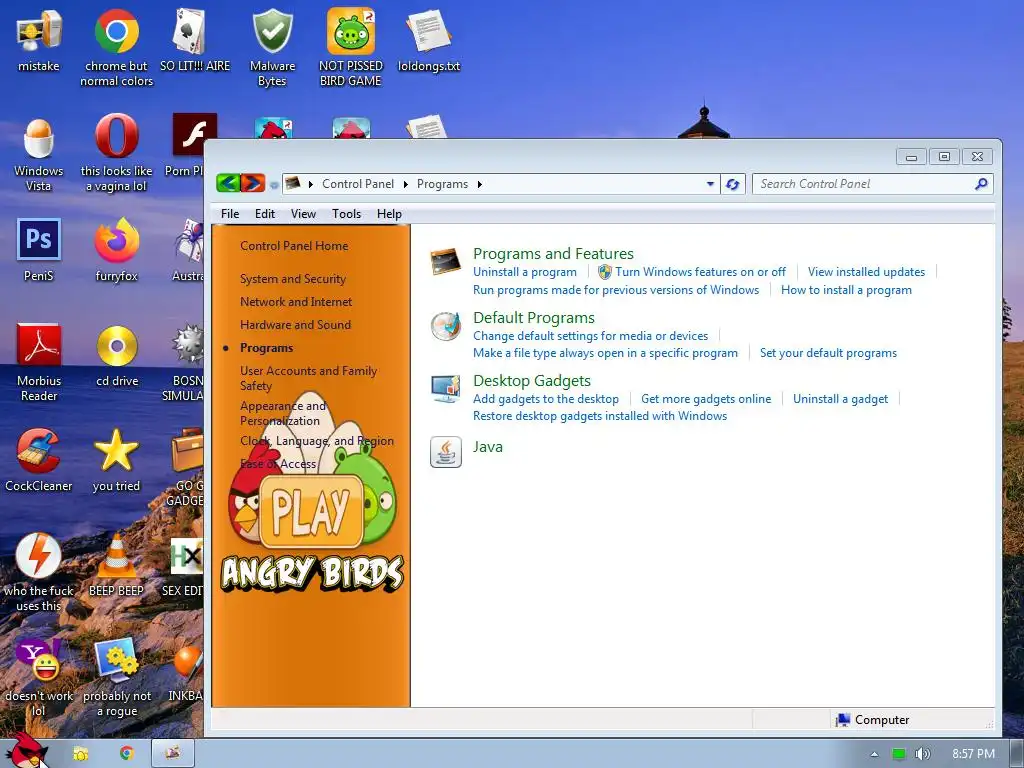
Task: Show hidden tray icons arrow
Action: [x=874, y=754]
